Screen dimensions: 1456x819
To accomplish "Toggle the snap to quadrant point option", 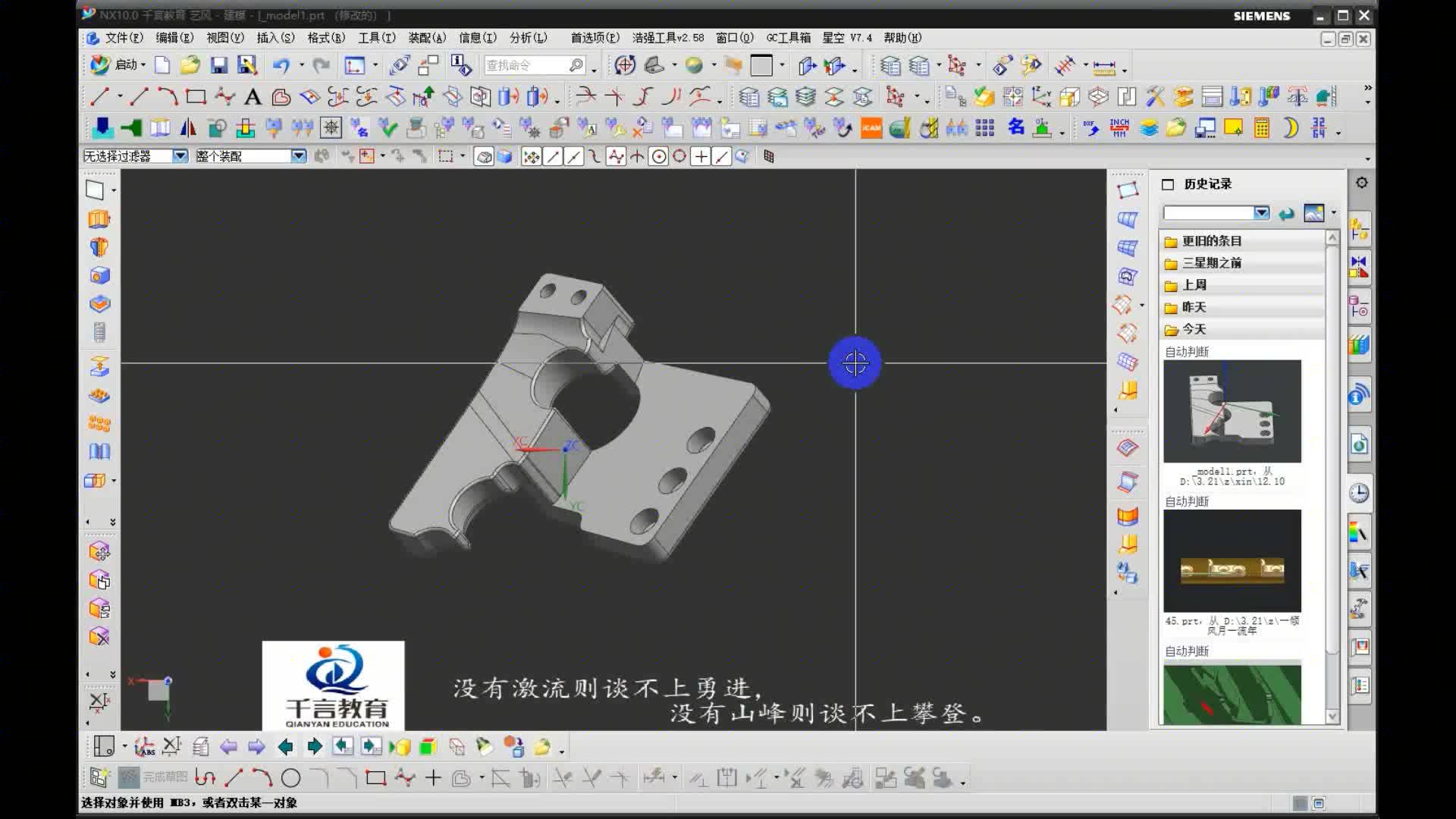I will [x=679, y=156].
